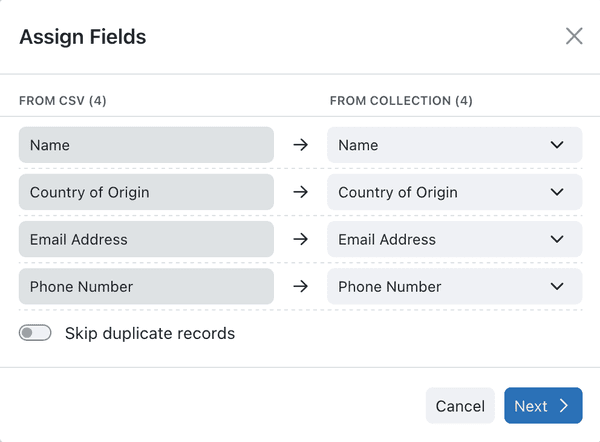Click the mapping arrow in Email Address row

(x=301, y=239)
